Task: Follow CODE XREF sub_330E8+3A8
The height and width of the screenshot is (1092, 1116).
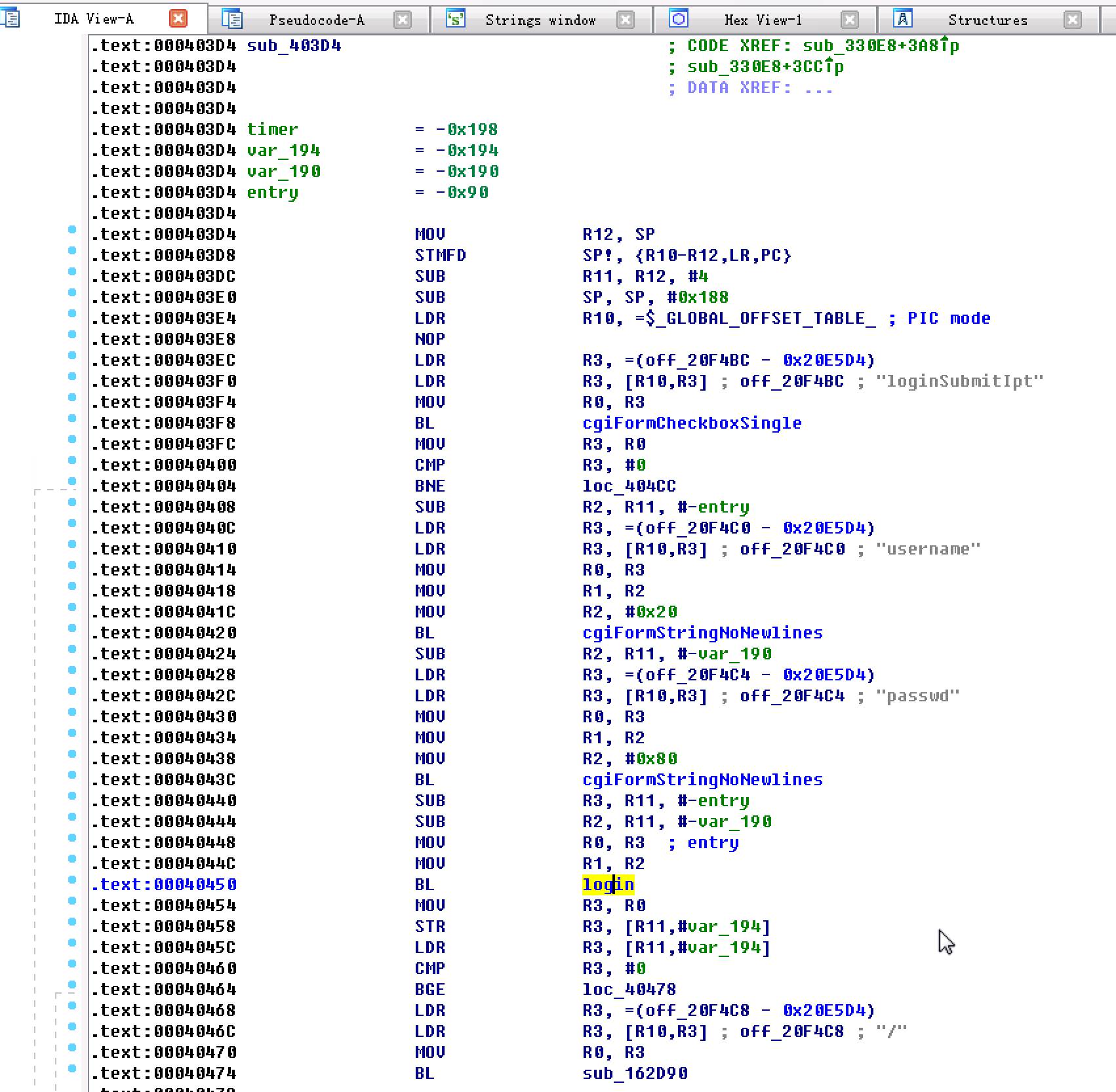Action: pos(881,45)
